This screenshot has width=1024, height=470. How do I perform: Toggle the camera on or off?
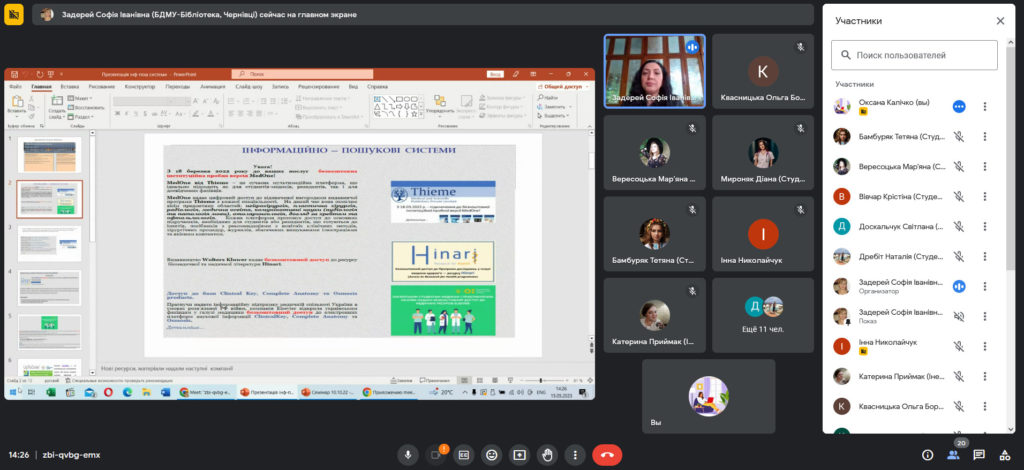click(435, 454)
